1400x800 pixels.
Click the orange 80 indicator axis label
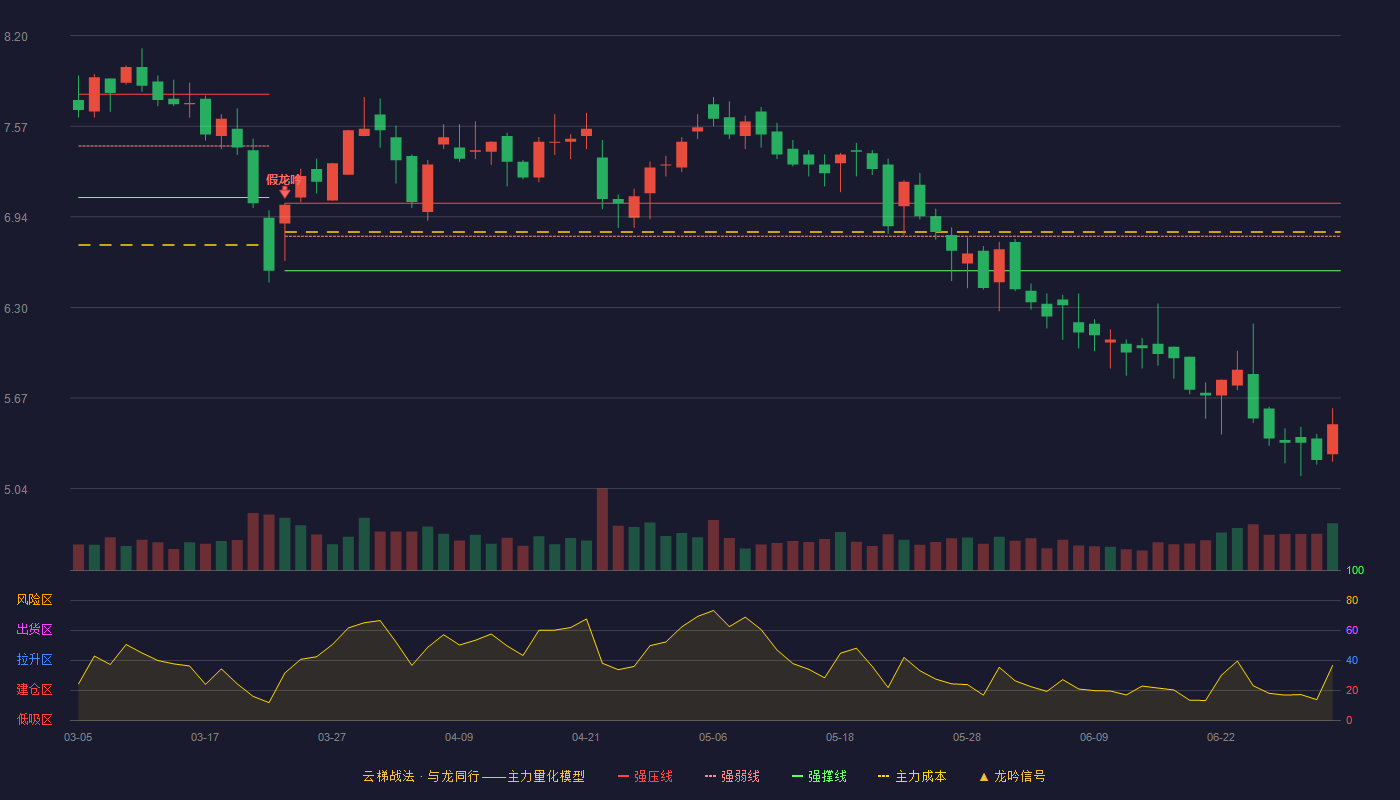click(x=1352, y=601)
